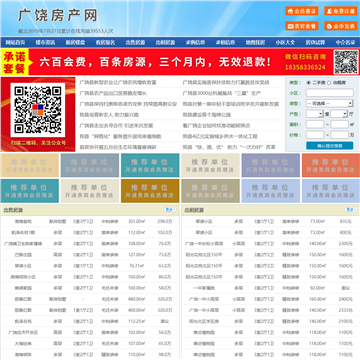Image resolution: width=360 pixels, height=360 pixels.
Task: Click the 298.0万 price cell
Action: coord(165,221)
